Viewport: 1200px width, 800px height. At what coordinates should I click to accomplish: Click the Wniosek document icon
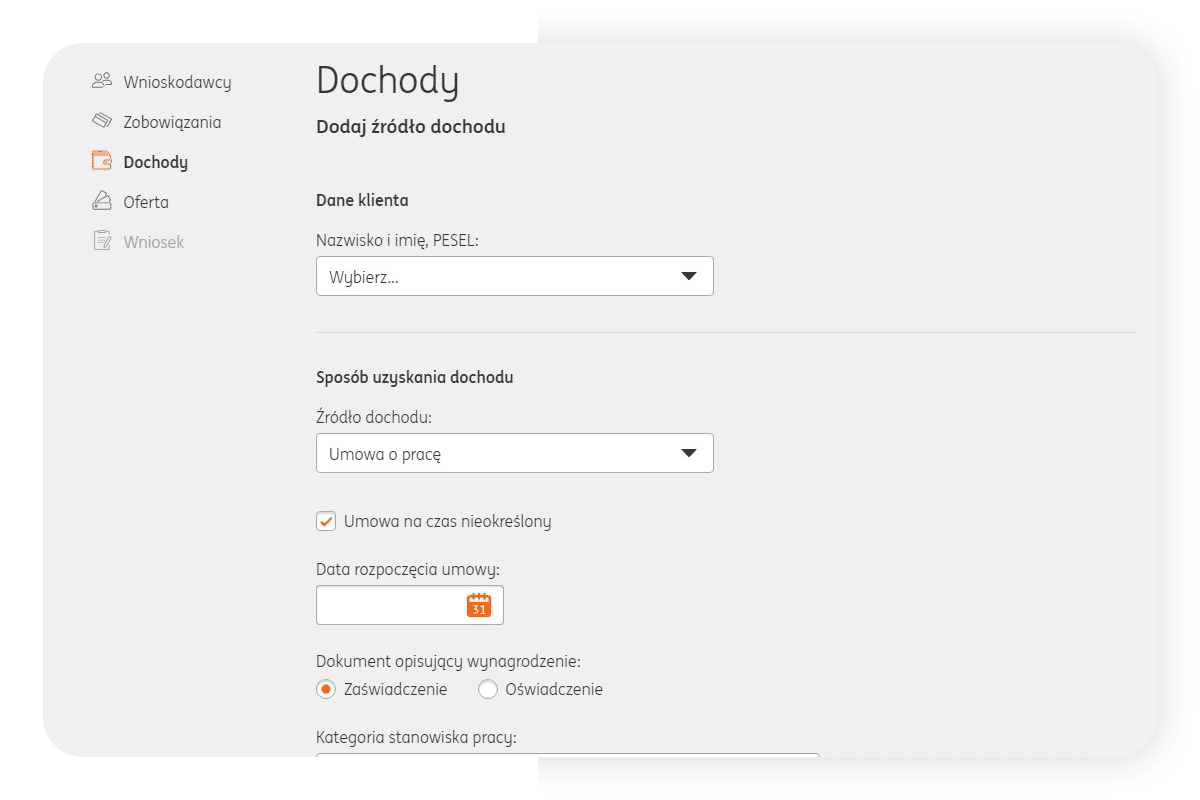[101, 241]
